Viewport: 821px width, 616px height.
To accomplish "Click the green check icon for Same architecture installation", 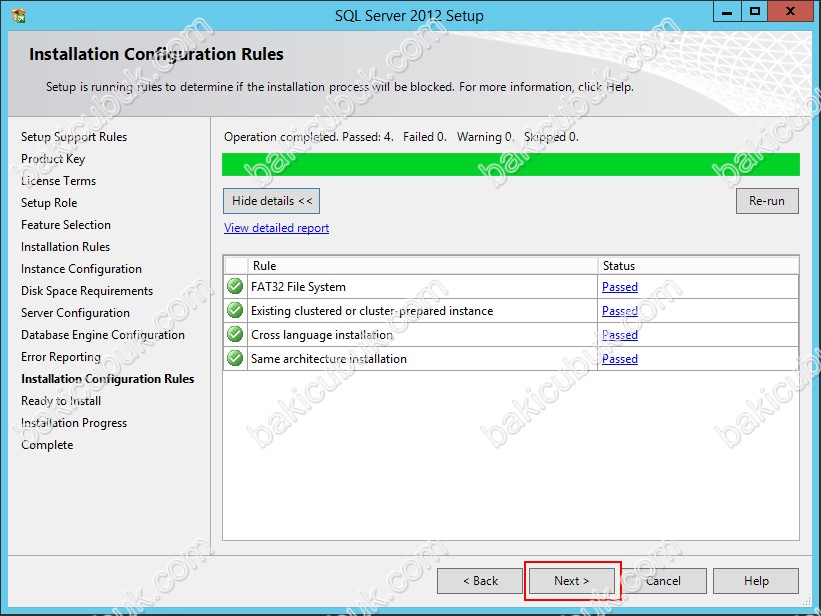I will 235,359.
